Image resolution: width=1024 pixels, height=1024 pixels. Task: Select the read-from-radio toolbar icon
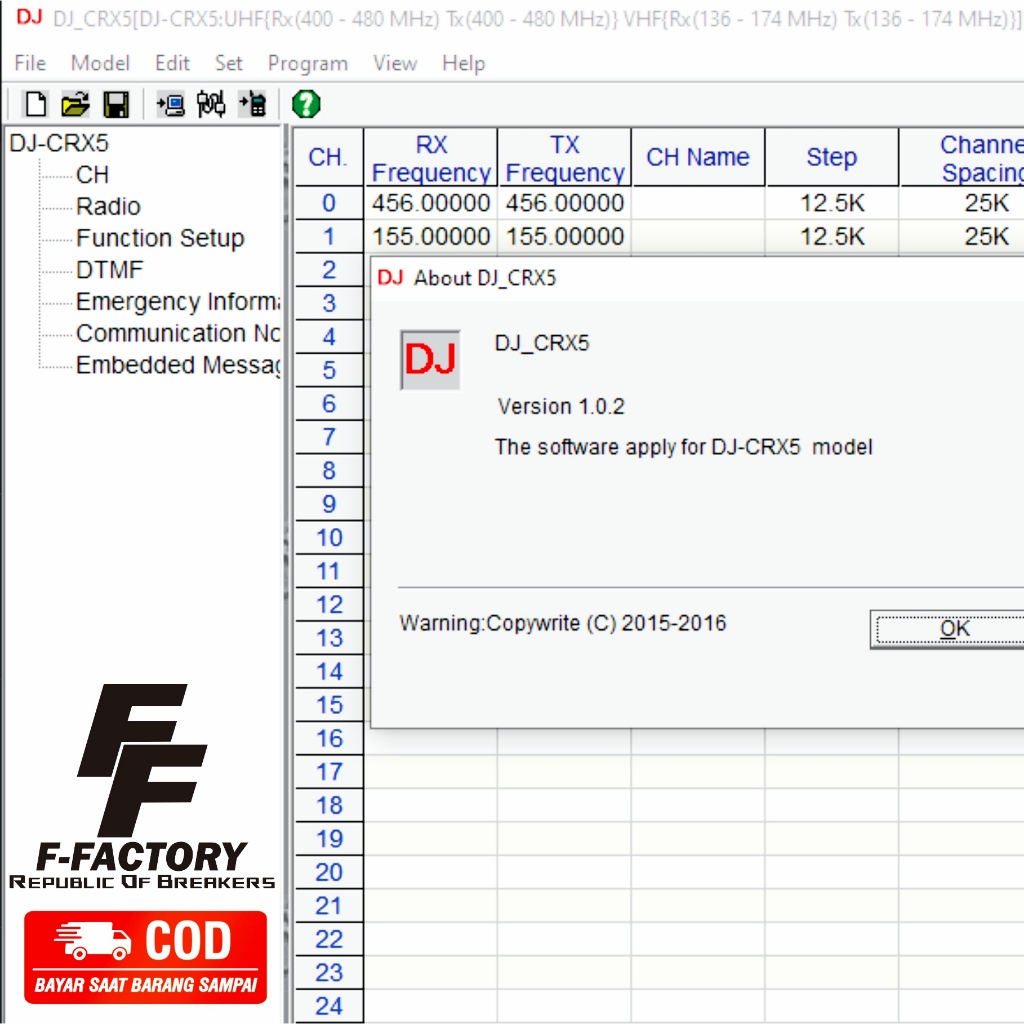pos(170,105)
